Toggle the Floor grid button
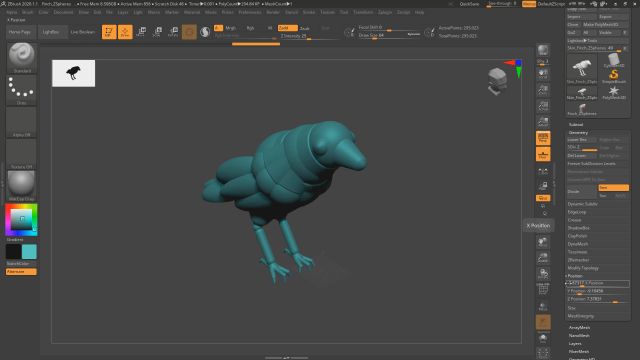The image size is (640, 360). (543, 154)
